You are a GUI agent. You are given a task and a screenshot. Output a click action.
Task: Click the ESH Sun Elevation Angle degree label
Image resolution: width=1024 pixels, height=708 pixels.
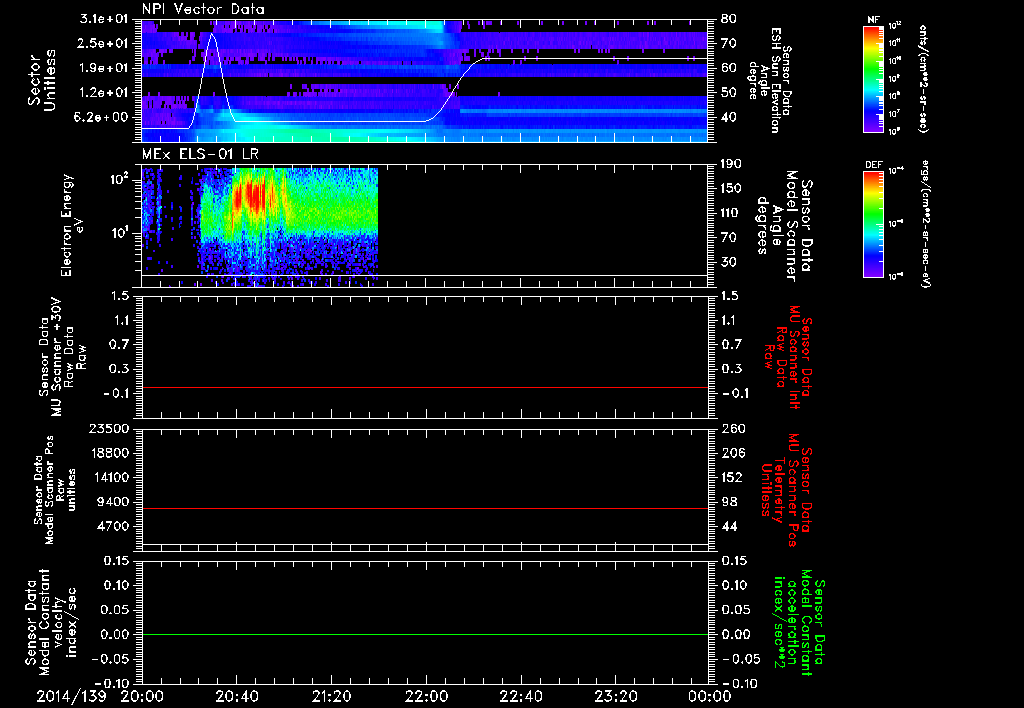(769, 80)
